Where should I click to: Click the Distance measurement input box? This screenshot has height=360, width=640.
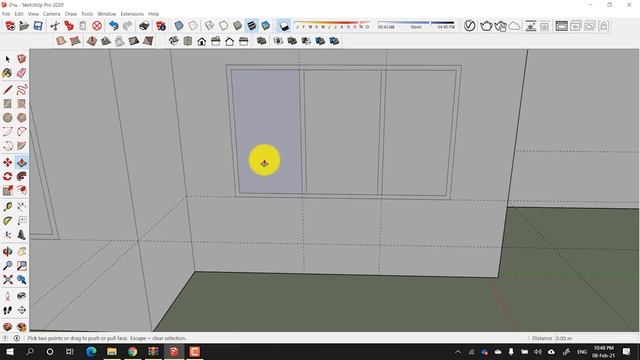[x=596, y=338]
